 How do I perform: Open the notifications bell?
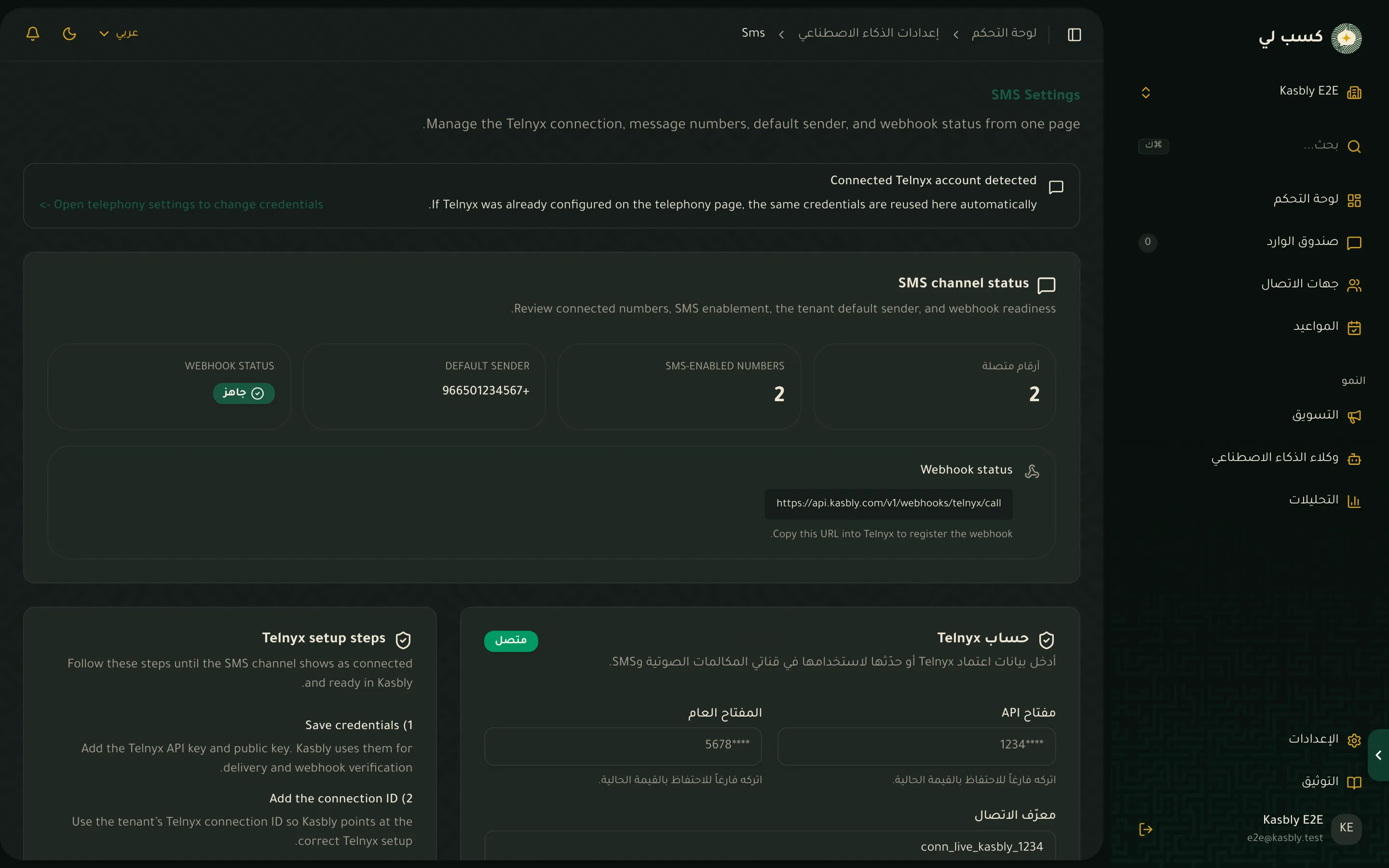point(33,34)
